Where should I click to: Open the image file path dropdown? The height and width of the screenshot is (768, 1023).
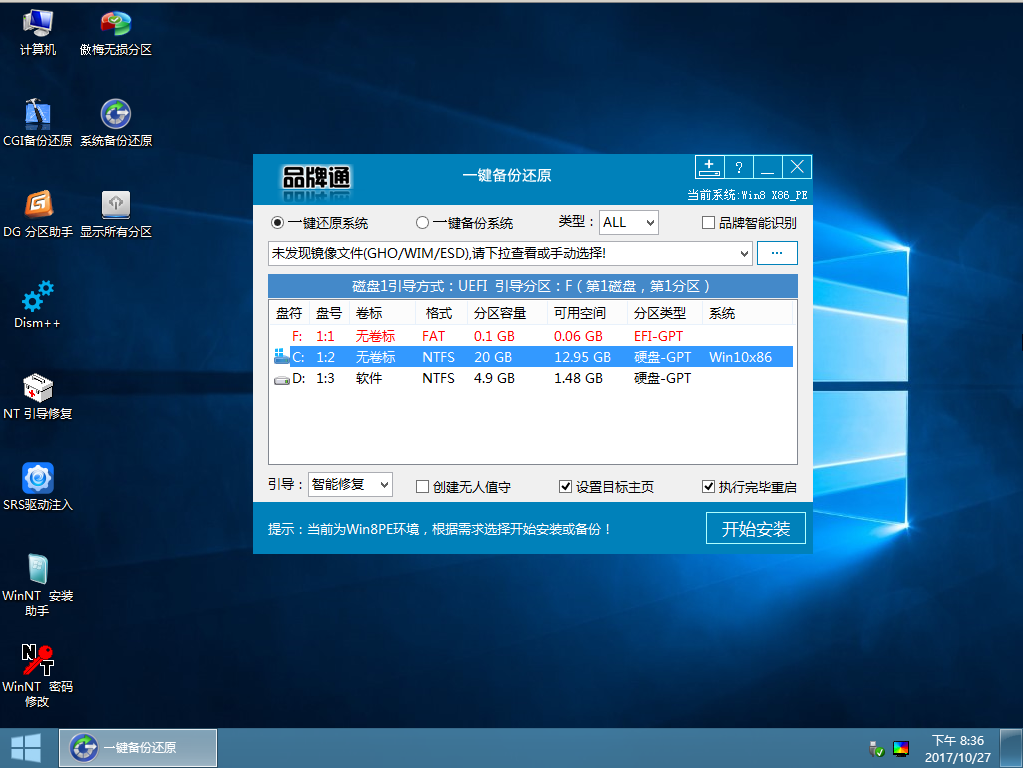pyautogui.click(x=743, y=254)
